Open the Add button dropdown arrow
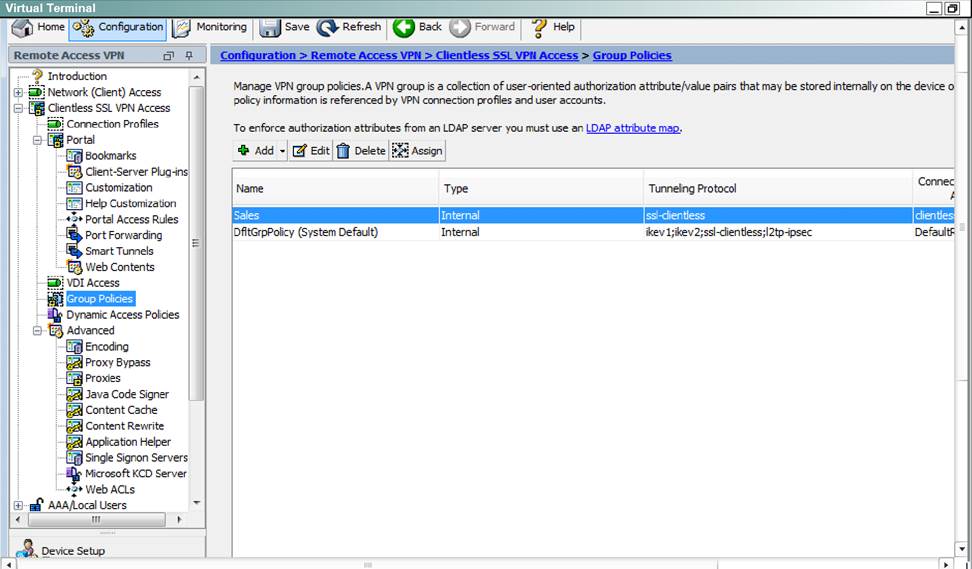This screenshot has width=972, height=569. [283, 151]
